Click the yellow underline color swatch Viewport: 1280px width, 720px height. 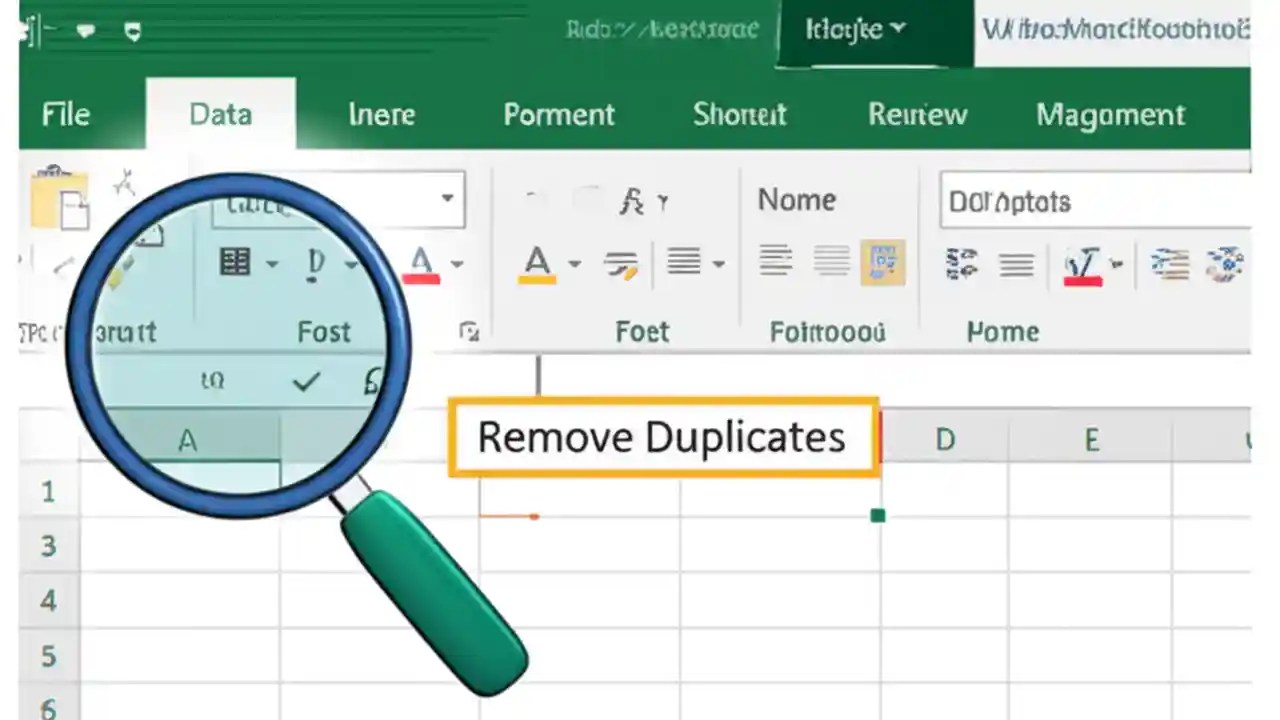point(539,277)
